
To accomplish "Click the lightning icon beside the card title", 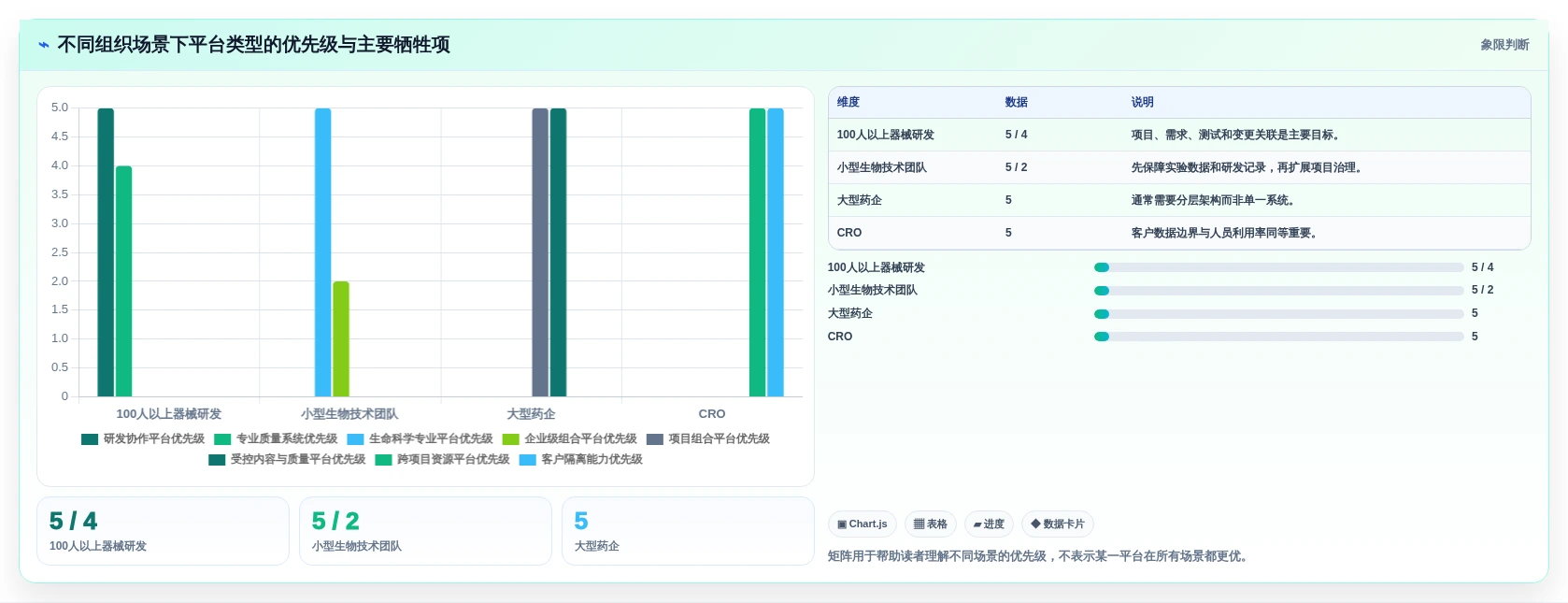I will pos(44,45).
